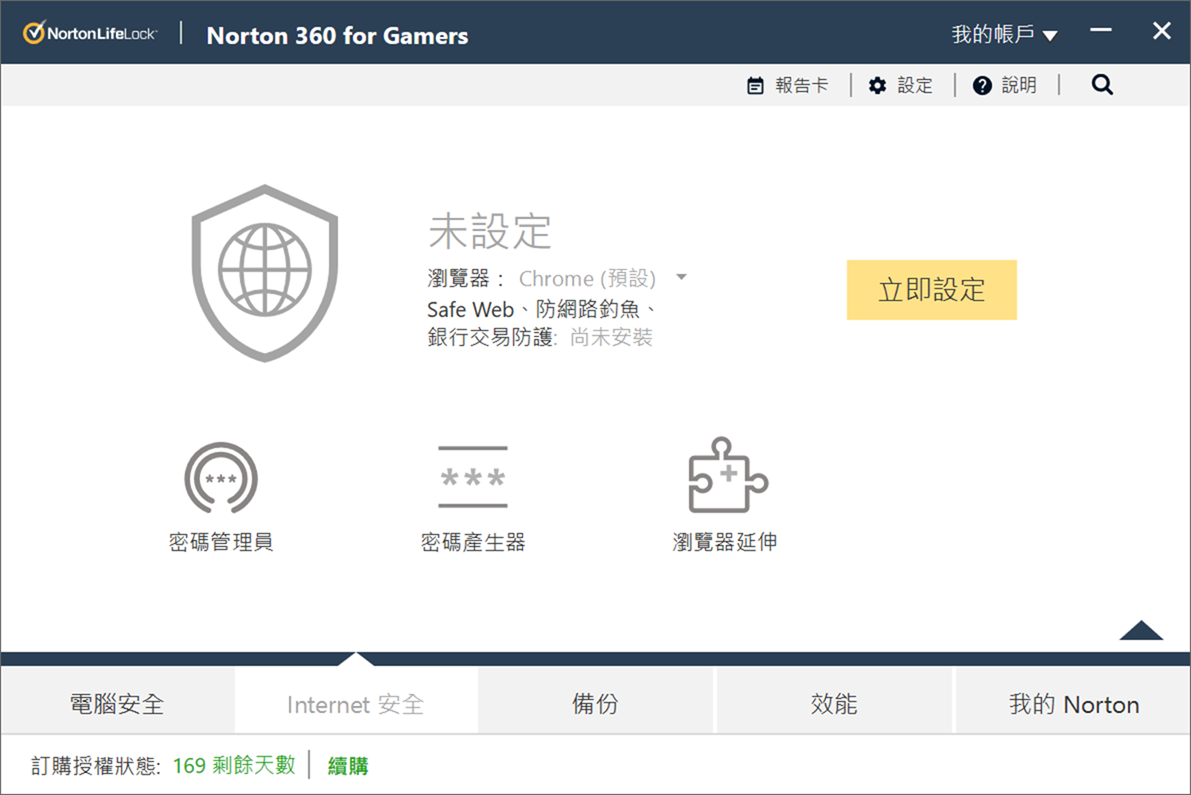Open the Password Generator (密碼產生器) icon
The image size is (1191, 795).
point(473,478)
